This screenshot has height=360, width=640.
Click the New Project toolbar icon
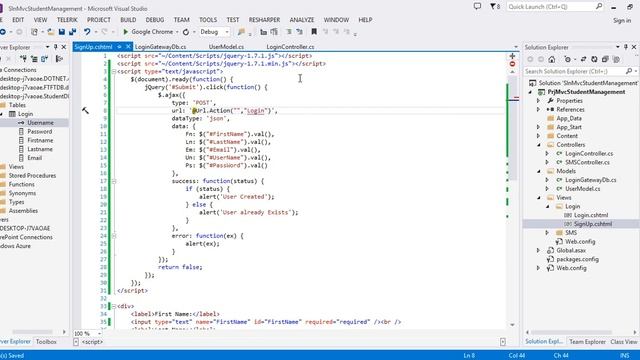(35, 32)
